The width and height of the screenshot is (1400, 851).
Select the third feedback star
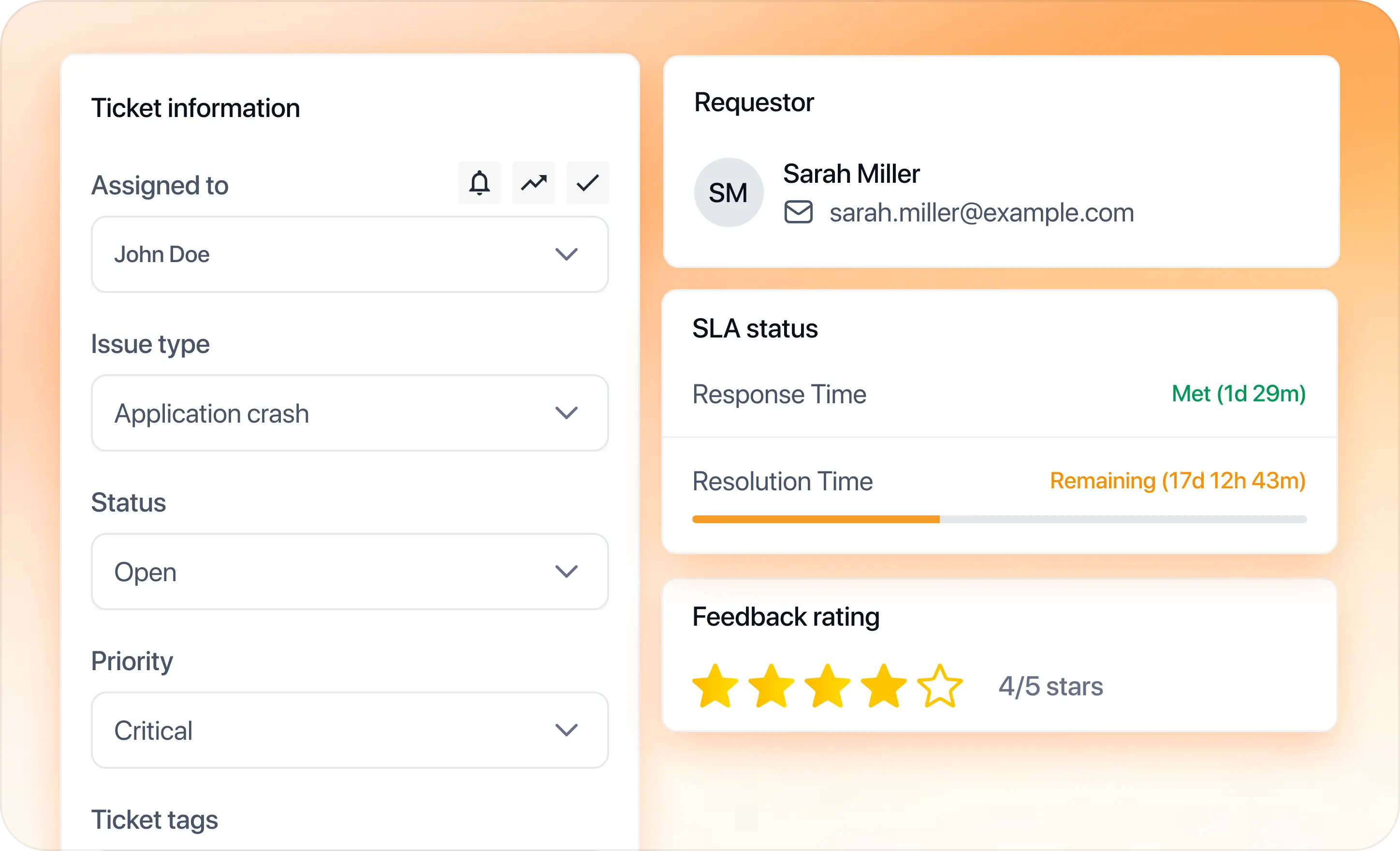coord(828,686)
